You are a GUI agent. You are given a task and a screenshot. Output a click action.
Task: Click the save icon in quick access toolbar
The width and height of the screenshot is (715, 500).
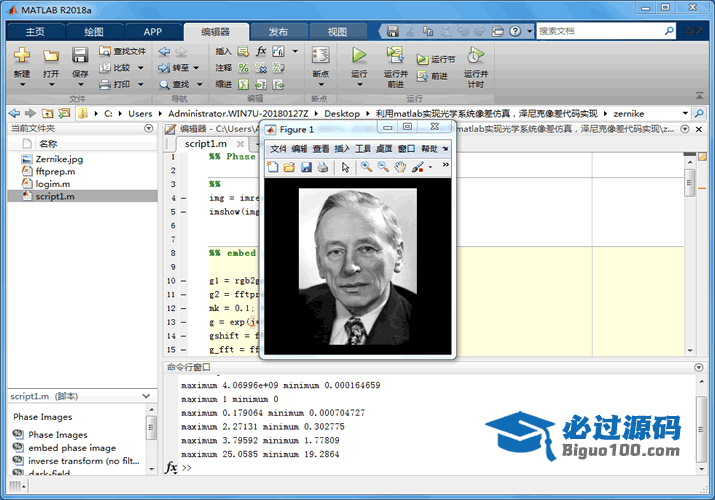[x=393, y=31]
